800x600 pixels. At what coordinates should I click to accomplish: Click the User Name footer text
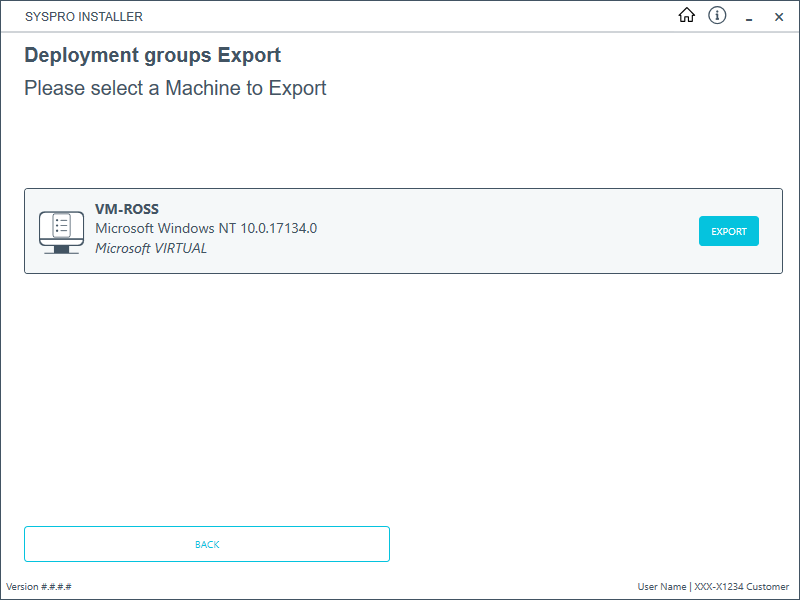click(661, 587)
